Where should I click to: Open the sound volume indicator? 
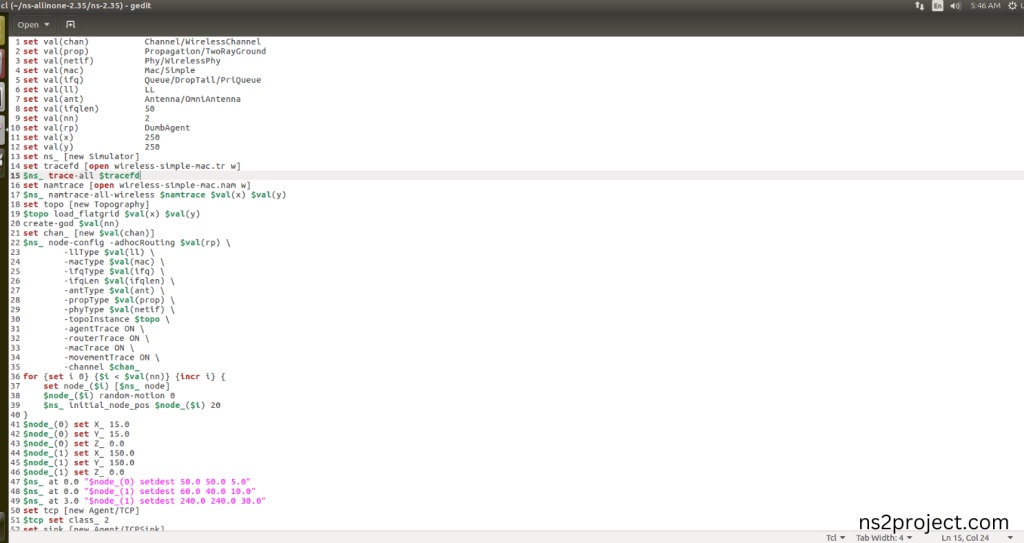(955, 6)
